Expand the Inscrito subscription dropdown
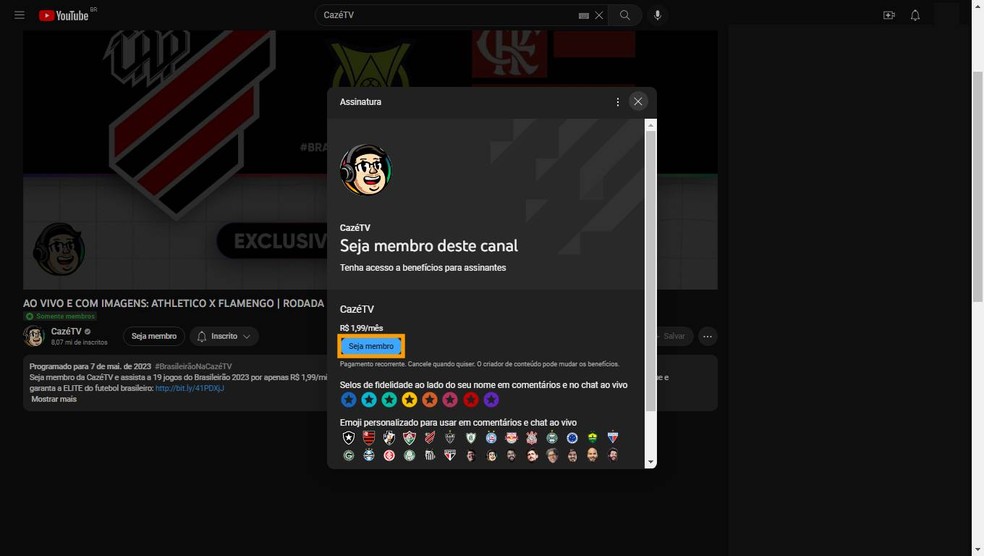Viewport: 984px width, 556px height. pyautogui.click(x=224, y=336)
